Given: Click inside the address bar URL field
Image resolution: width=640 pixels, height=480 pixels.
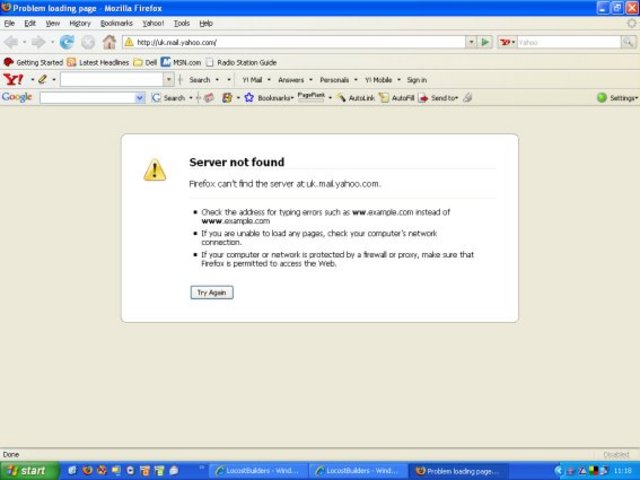Looking at the screenshot, I should [x=300, y=42].
